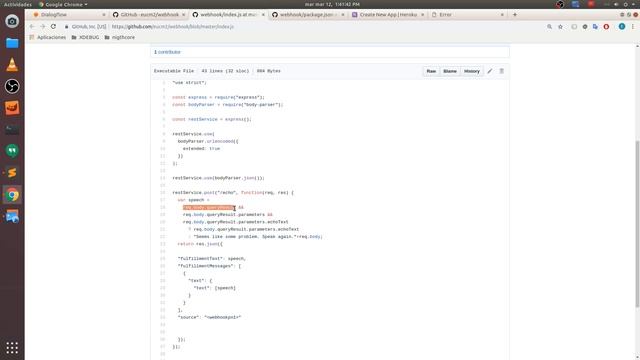The image size is (640, 360).
Task: Click the translate extension icon
Action: (x=595, y=27)
